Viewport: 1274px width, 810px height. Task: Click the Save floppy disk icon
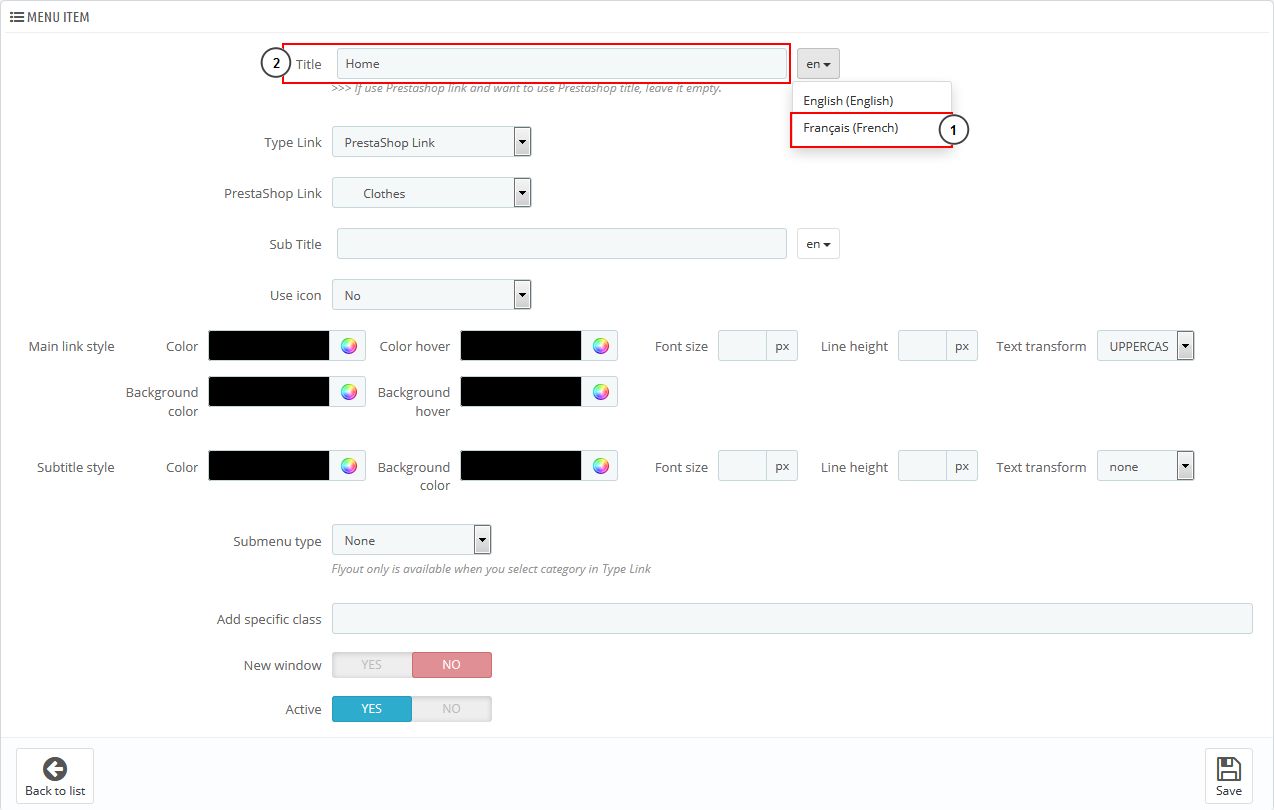click(1228, 769)
